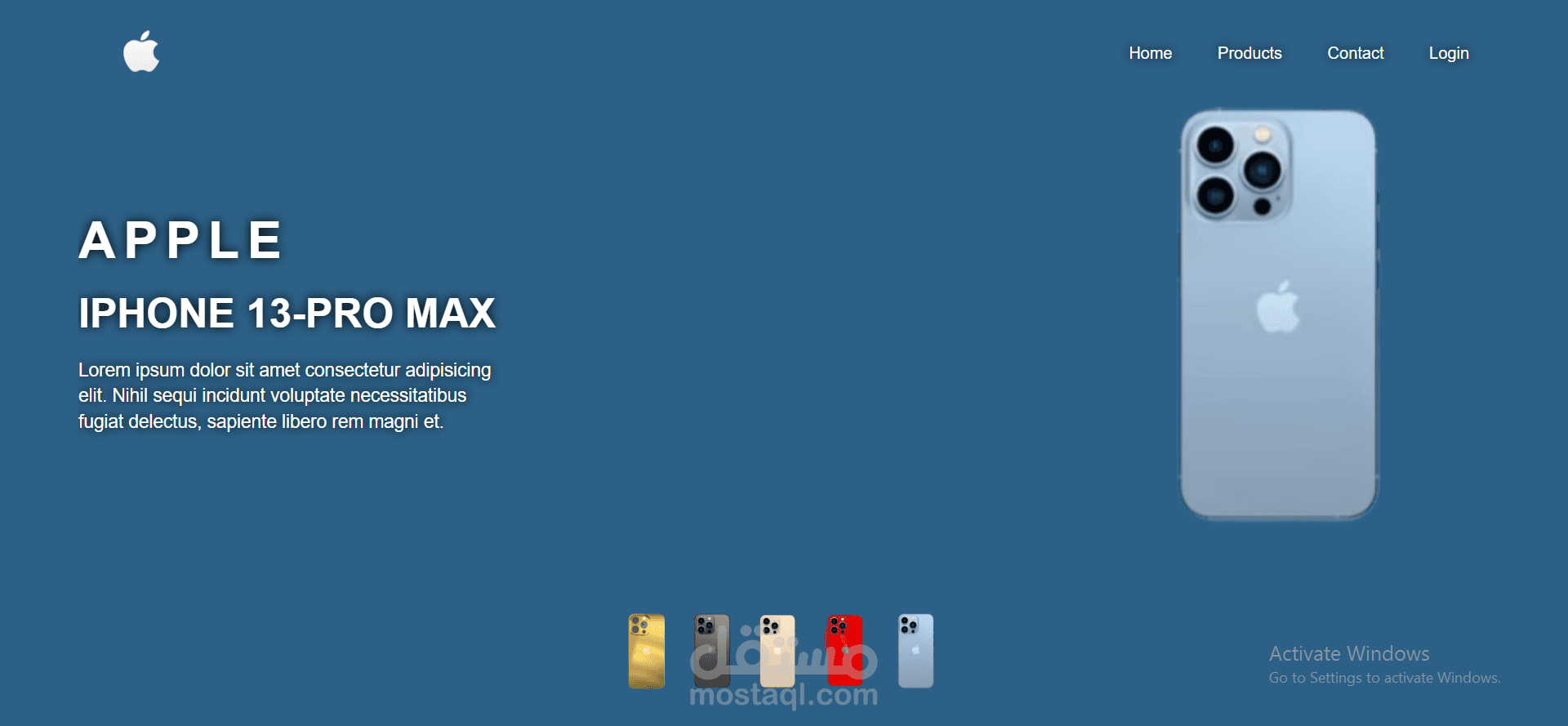
Task: Open the Login link
Action: 1449,53
